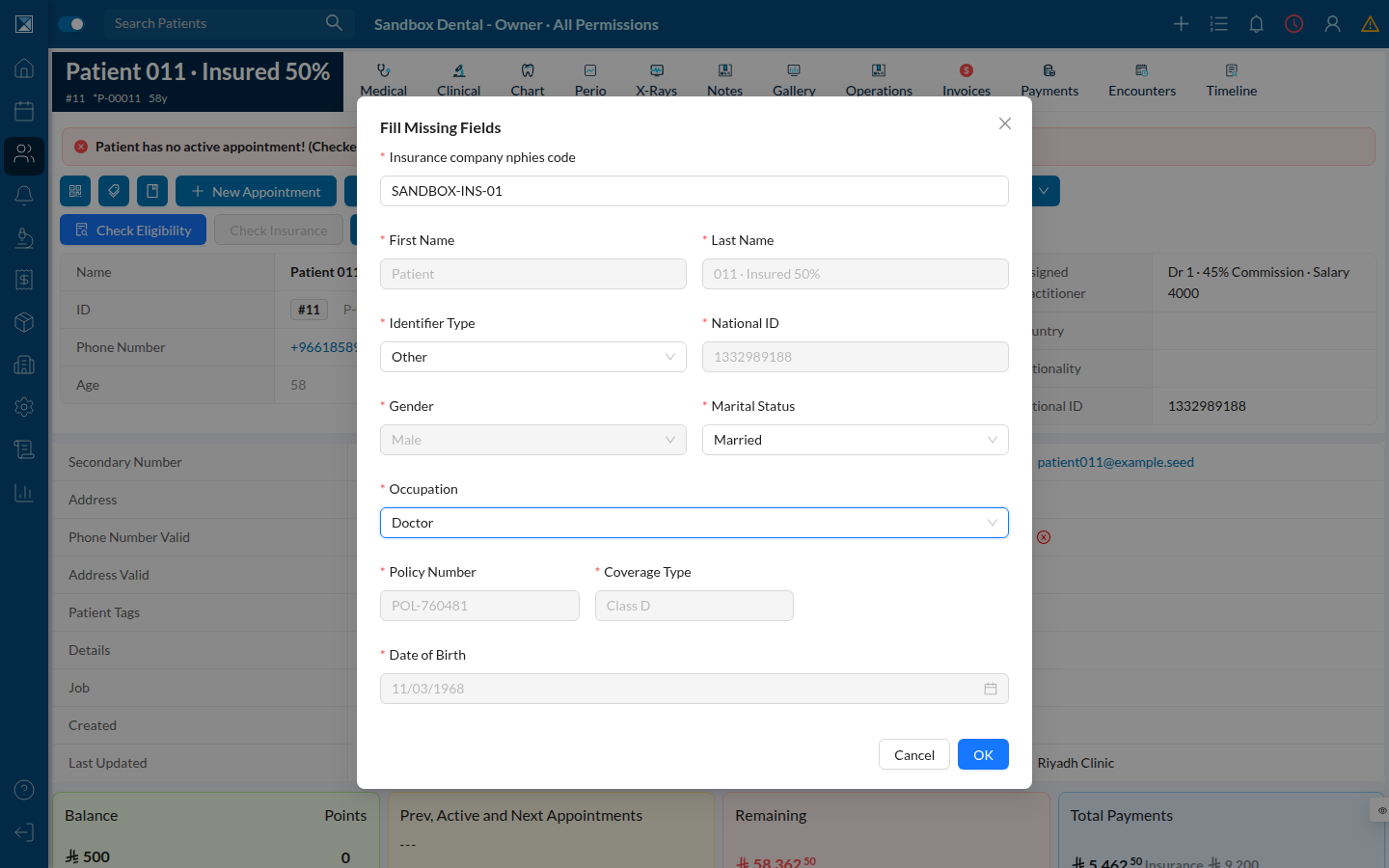
Task: Close the Fill Missing Fields dialog
Action: coord(1005,123)
